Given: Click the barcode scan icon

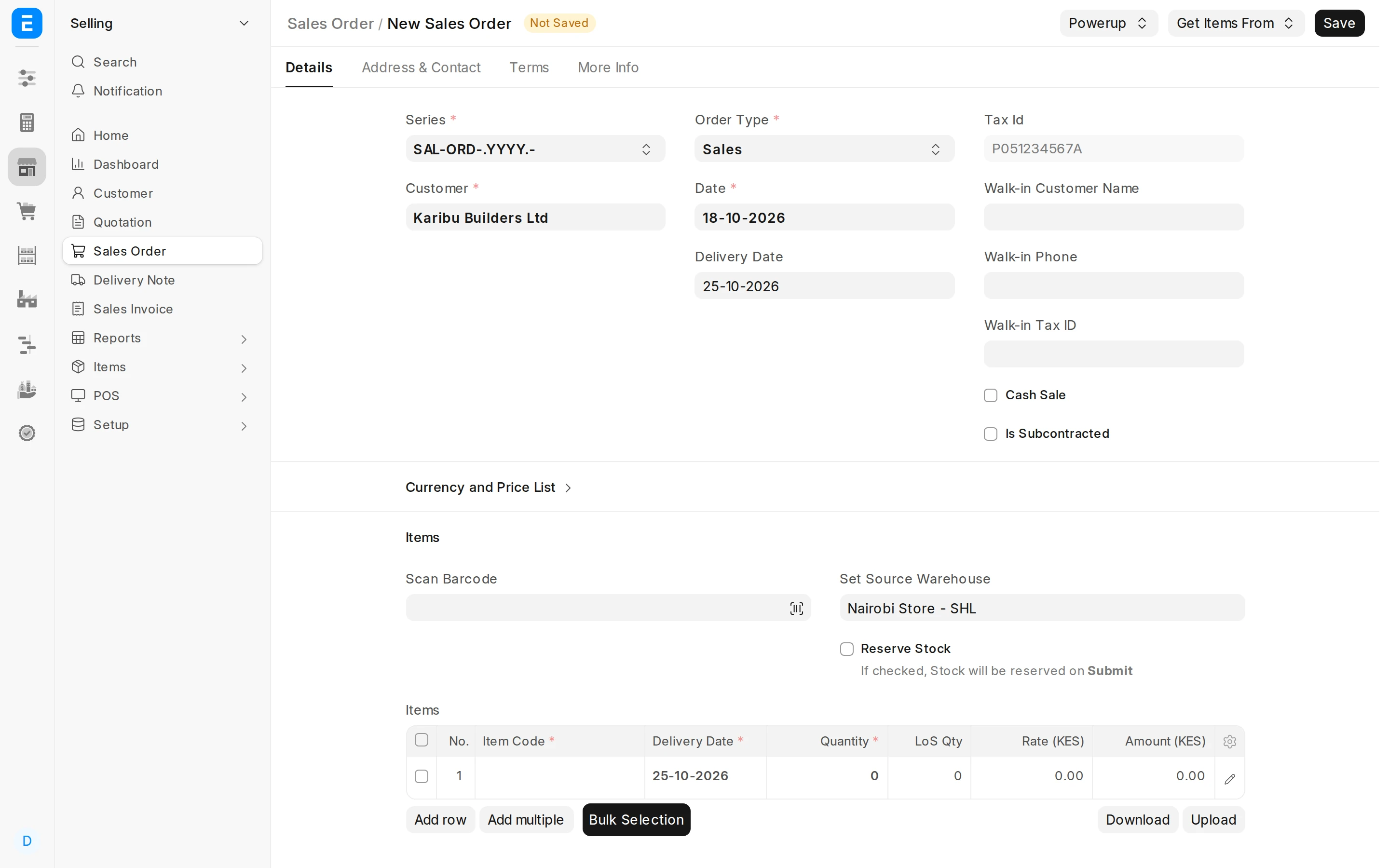Looking at the screenshot, I should click(797, 609).
